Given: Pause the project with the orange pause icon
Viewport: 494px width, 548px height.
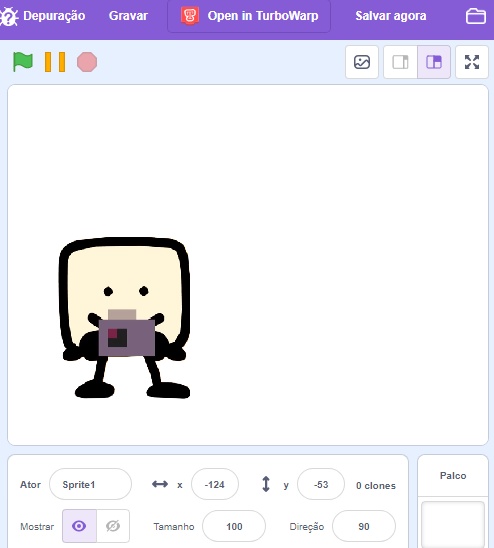Looking at the screenshot, I should coord(55,62).
